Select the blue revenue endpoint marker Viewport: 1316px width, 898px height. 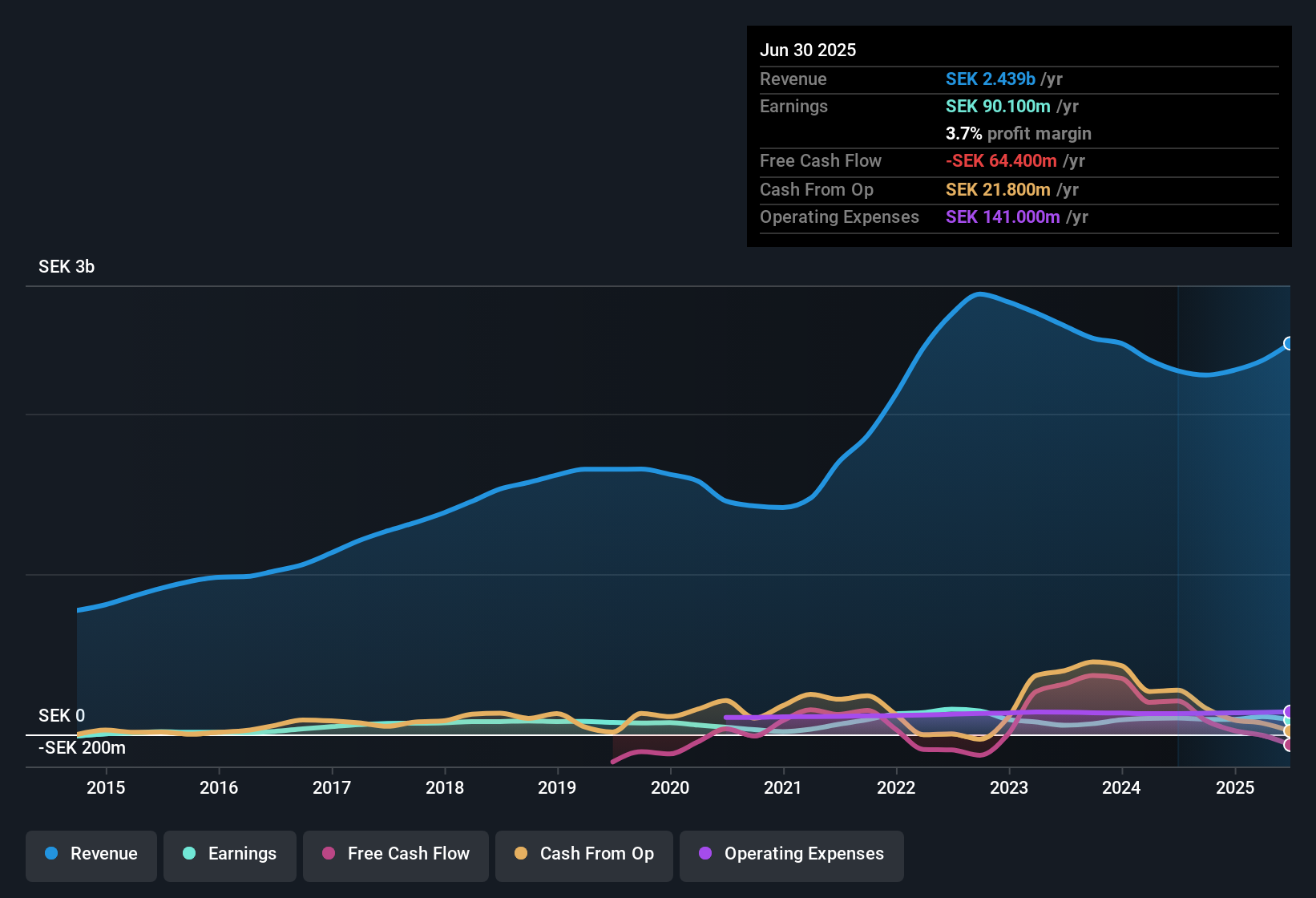tap(1289, 343)
